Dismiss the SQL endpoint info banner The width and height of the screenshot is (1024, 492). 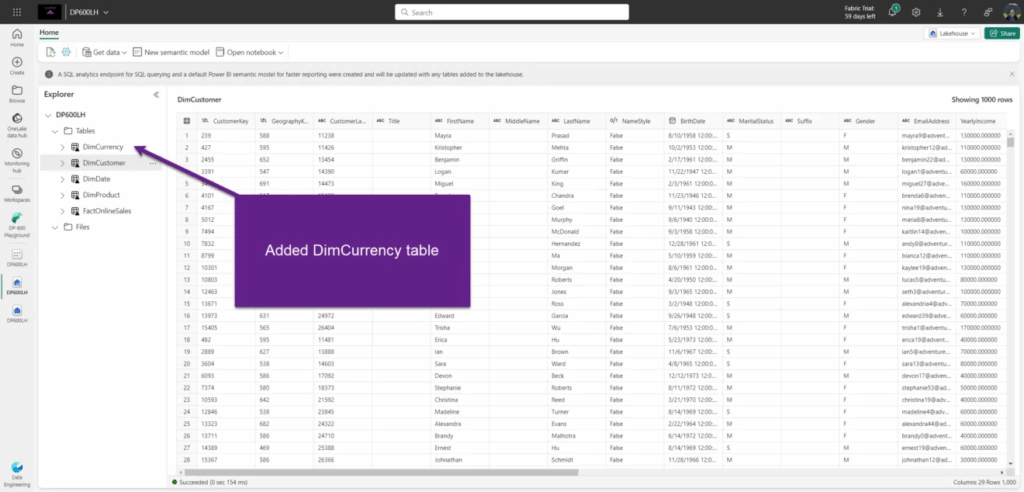1012,74
